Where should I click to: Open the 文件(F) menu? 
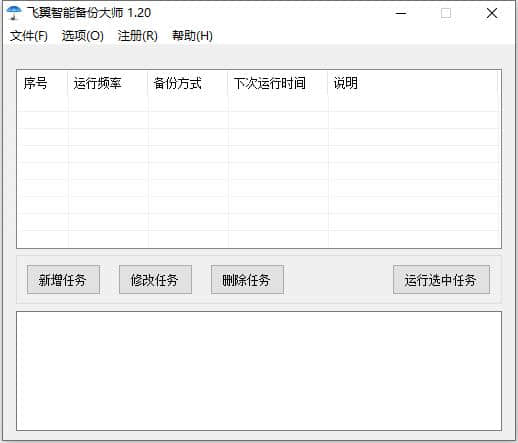(29, 36)
